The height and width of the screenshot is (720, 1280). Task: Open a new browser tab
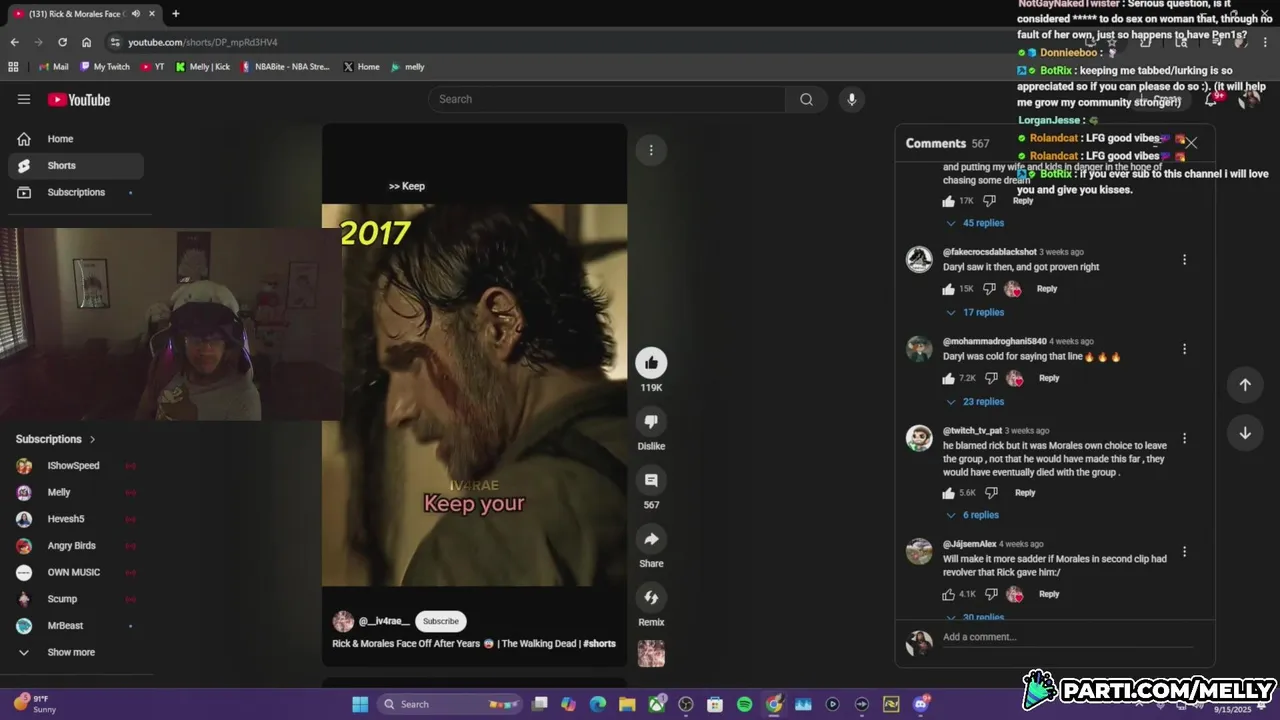(176, 14)
